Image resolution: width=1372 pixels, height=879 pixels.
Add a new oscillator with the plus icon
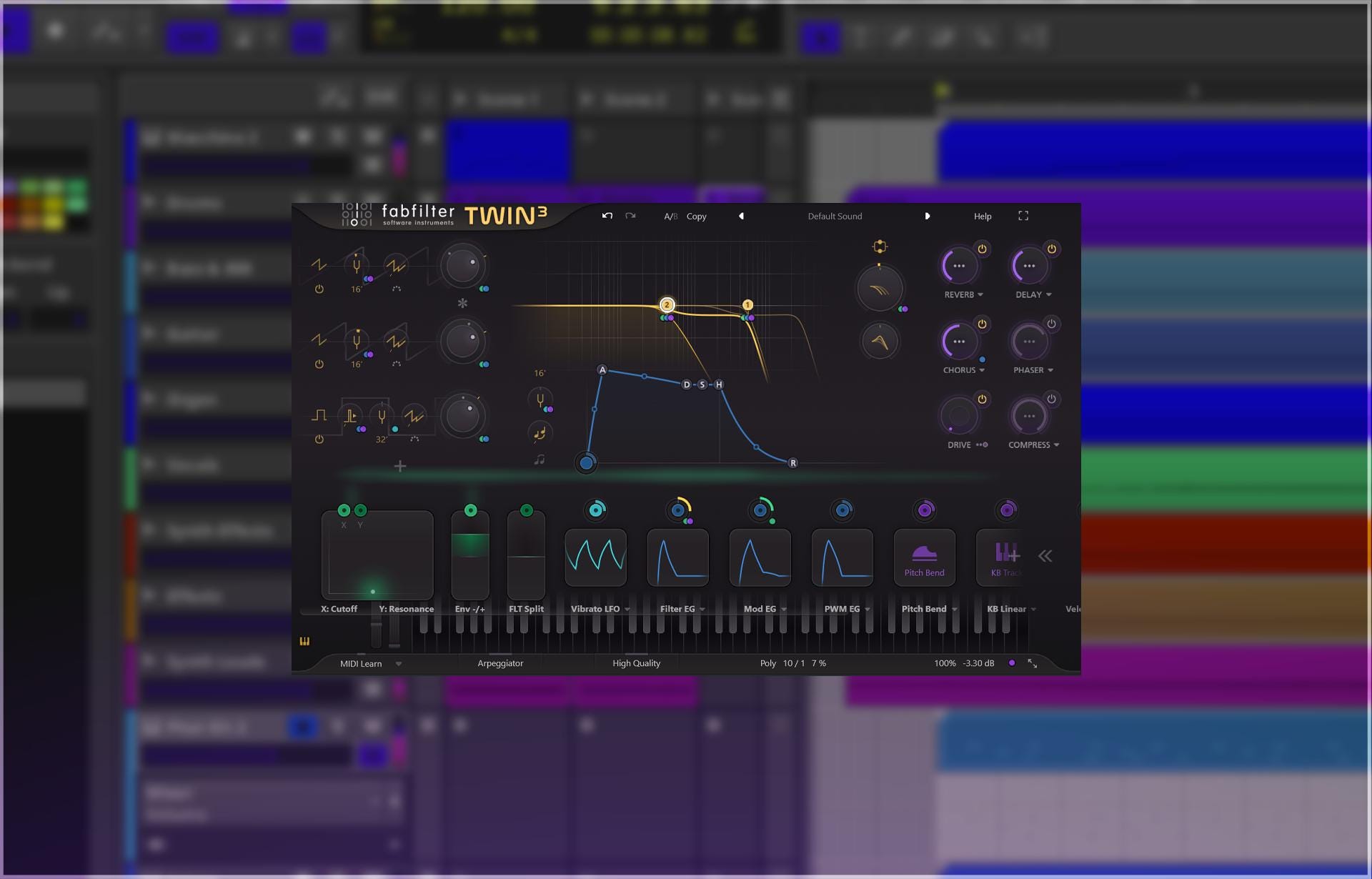(x=400, y=467)
